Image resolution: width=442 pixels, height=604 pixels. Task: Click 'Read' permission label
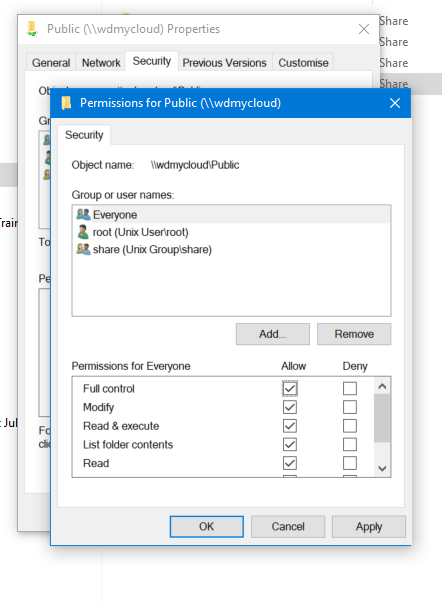pos(96,463)
